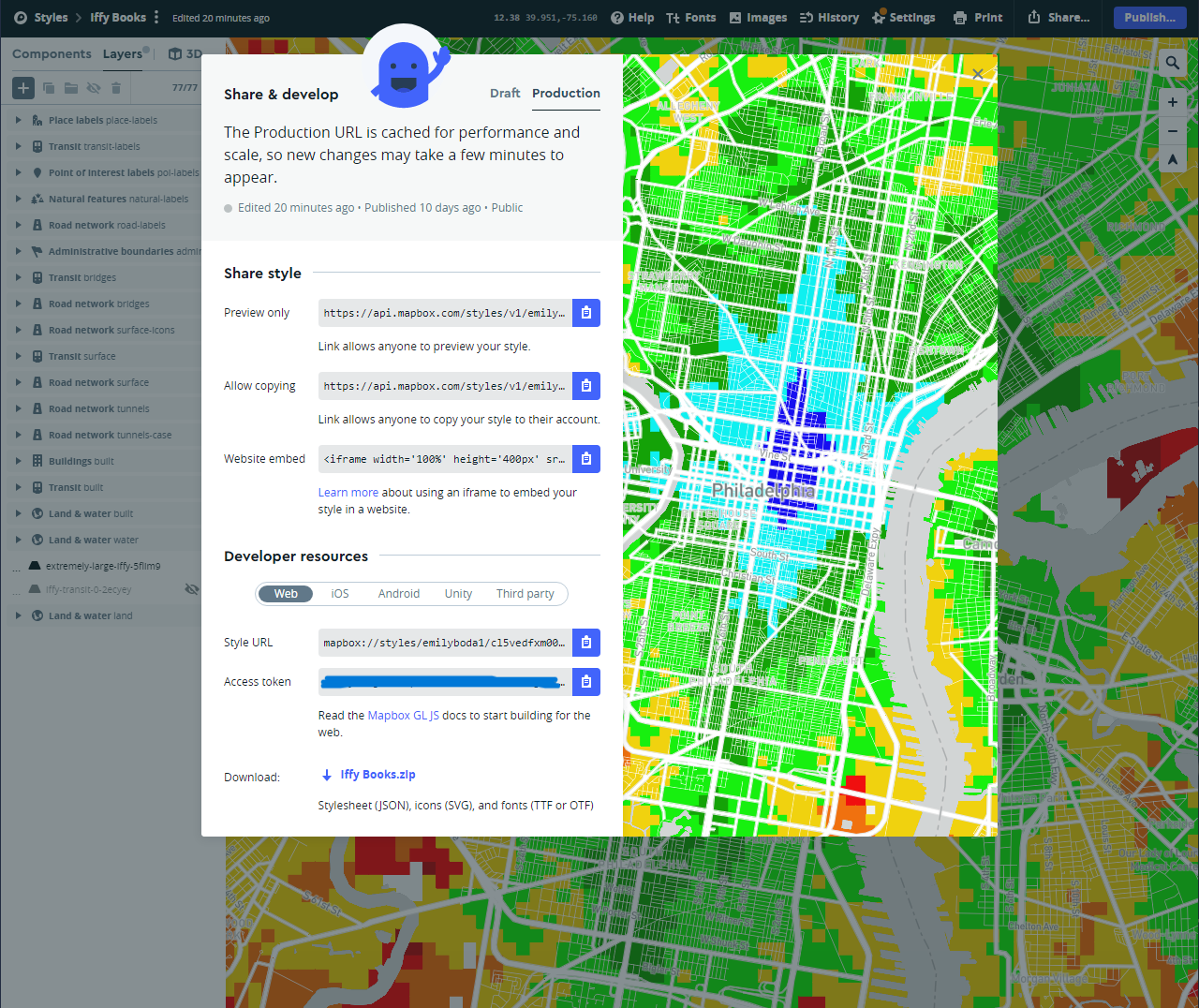Click the map search magnifier icon
Image resolution: width=1199 pixels, height=1008 pixels.
click(x=1172, y=63)
